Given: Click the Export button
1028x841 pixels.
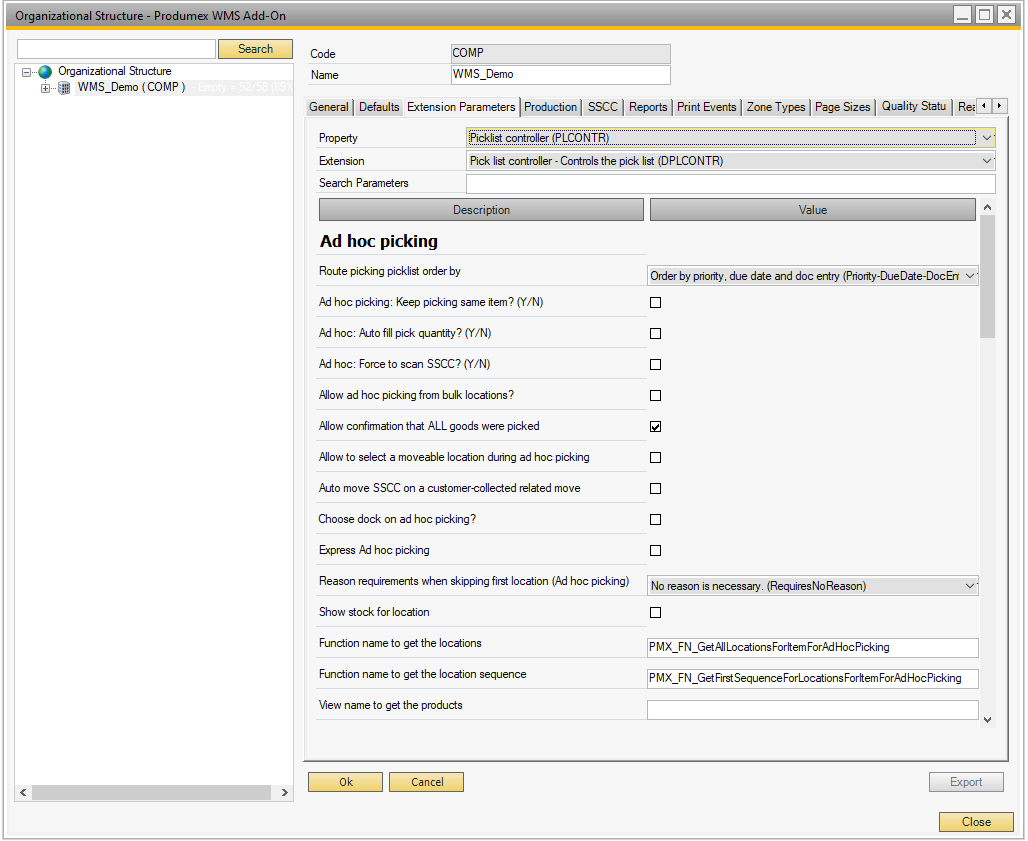Looking at the screenshot, I should coord(966,781).
